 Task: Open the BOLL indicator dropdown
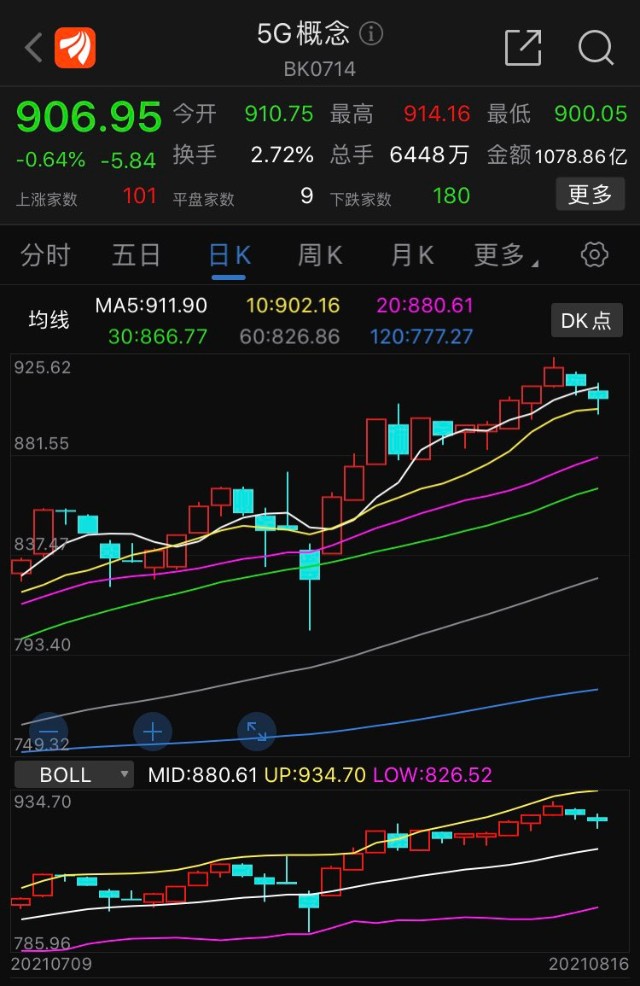pyautogui.click(x=74, y=774)
